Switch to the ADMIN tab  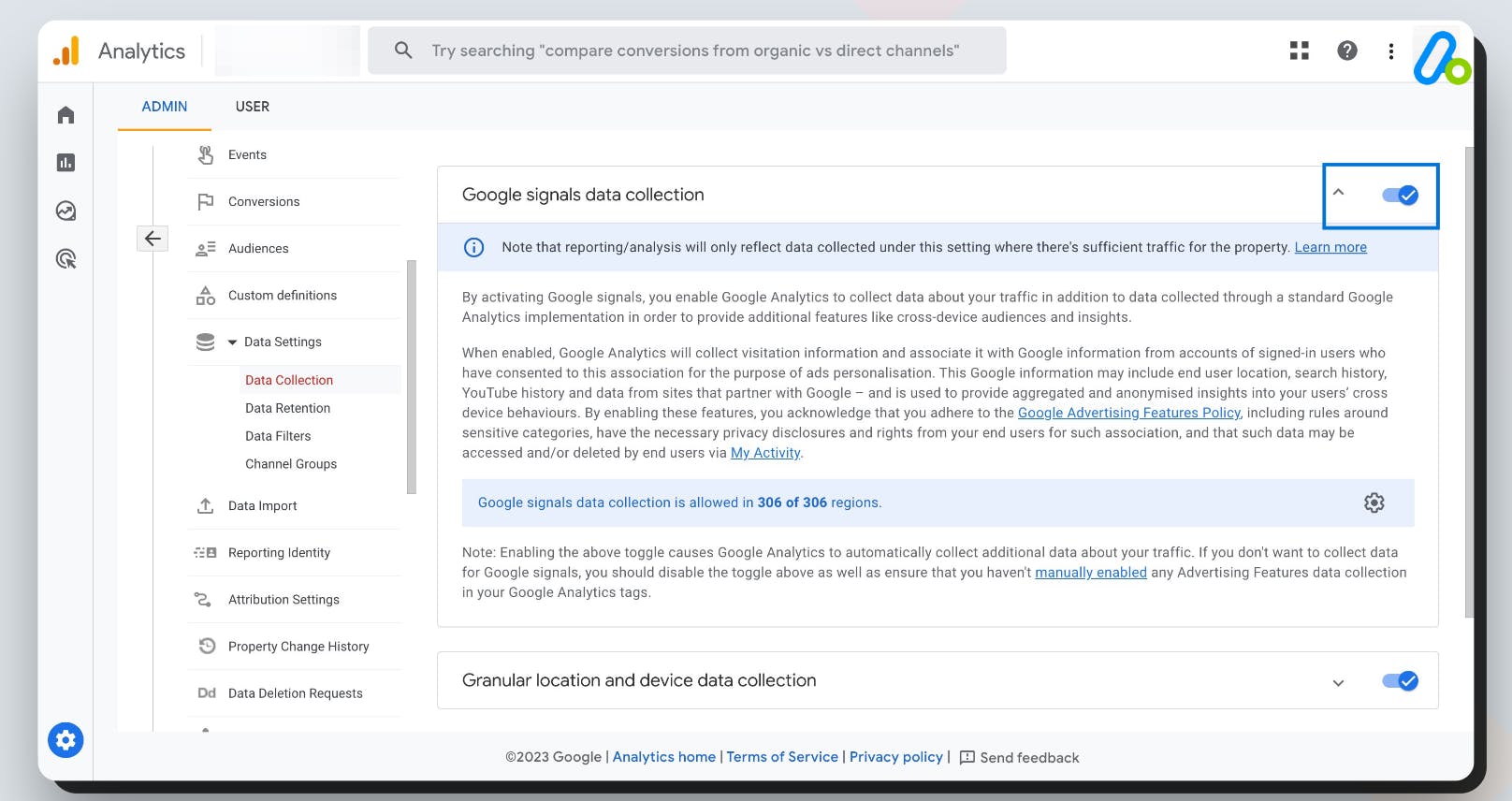click(x=165, y=107)
